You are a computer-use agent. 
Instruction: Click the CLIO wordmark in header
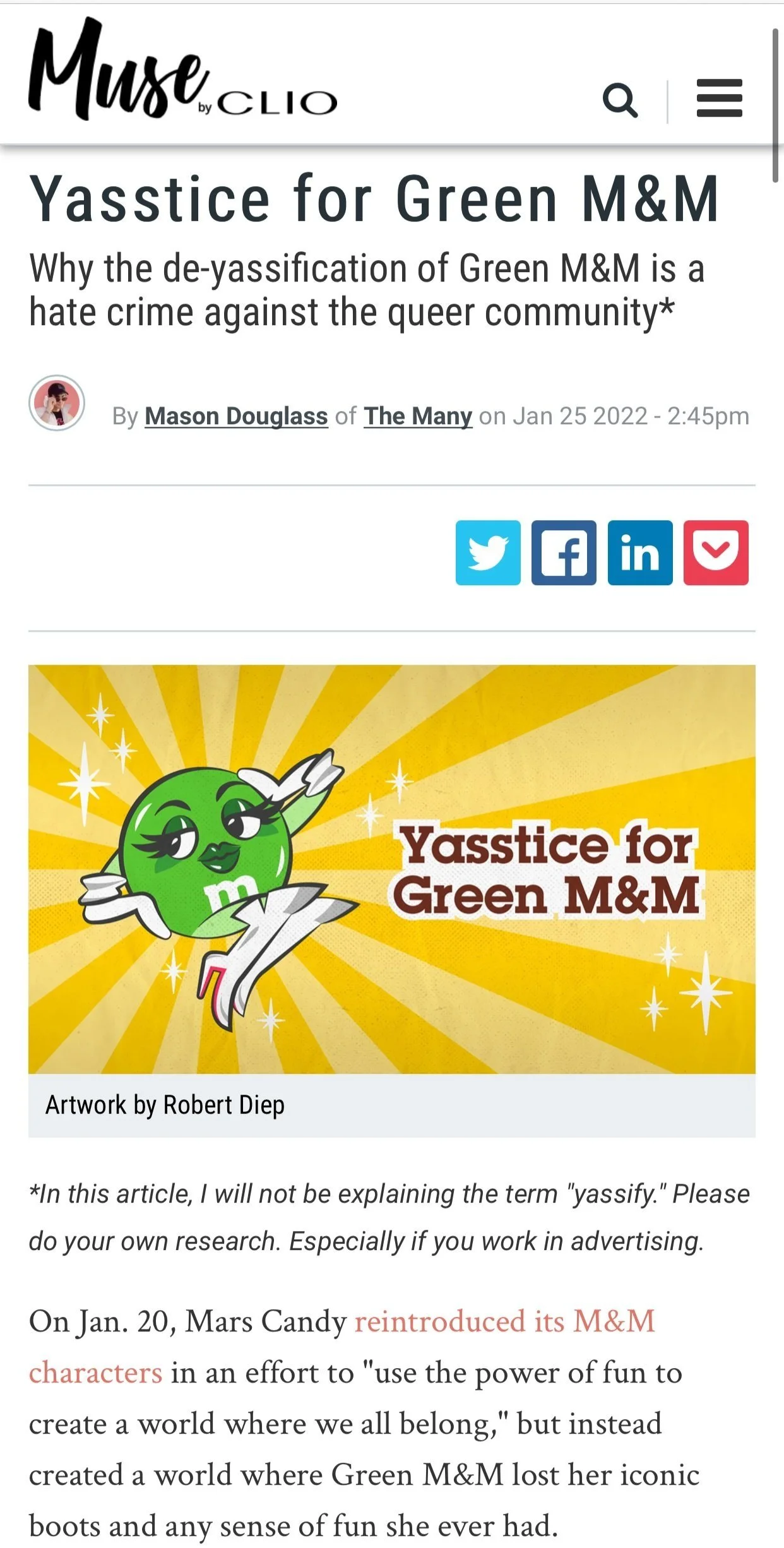[x=277, y=104]
